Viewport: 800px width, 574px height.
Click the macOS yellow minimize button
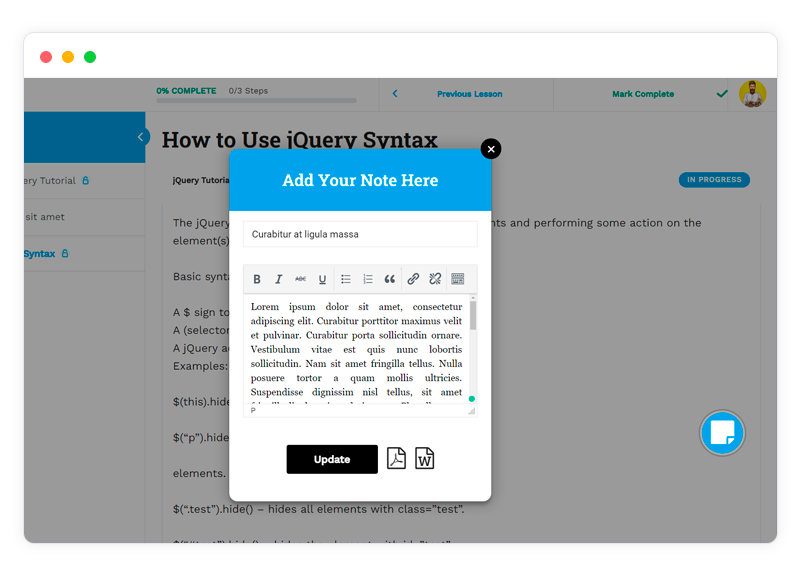tap(68, 57)
